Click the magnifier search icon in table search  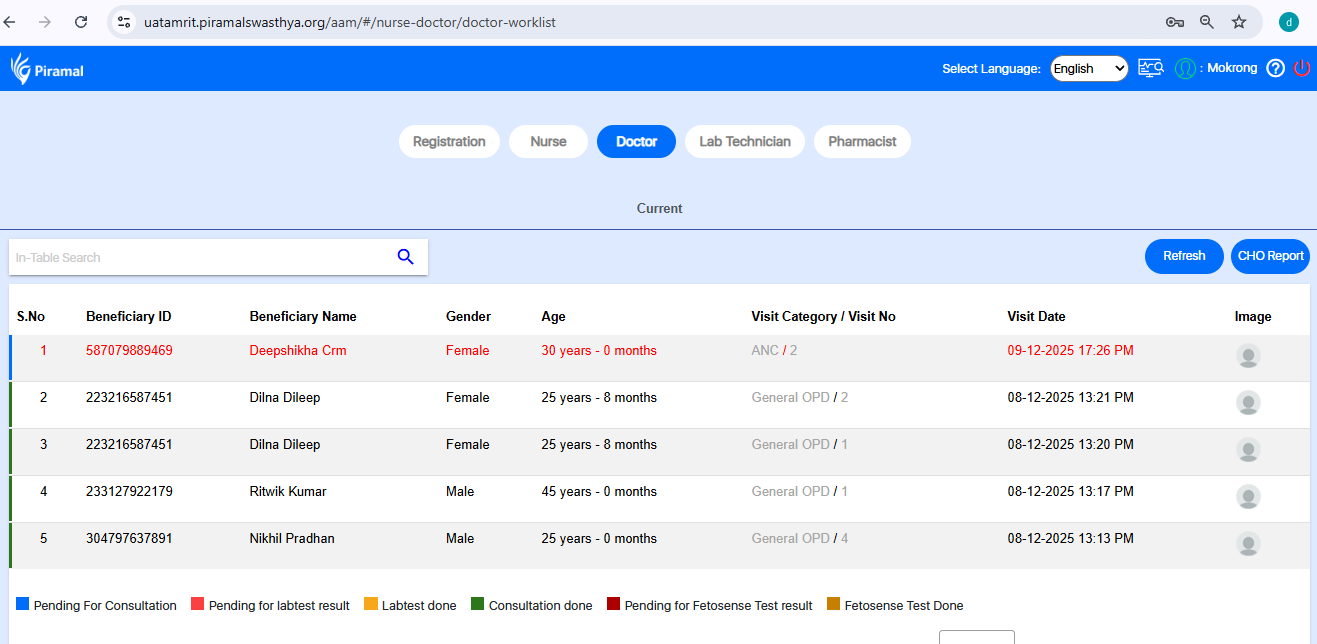(x=405, y=257)
